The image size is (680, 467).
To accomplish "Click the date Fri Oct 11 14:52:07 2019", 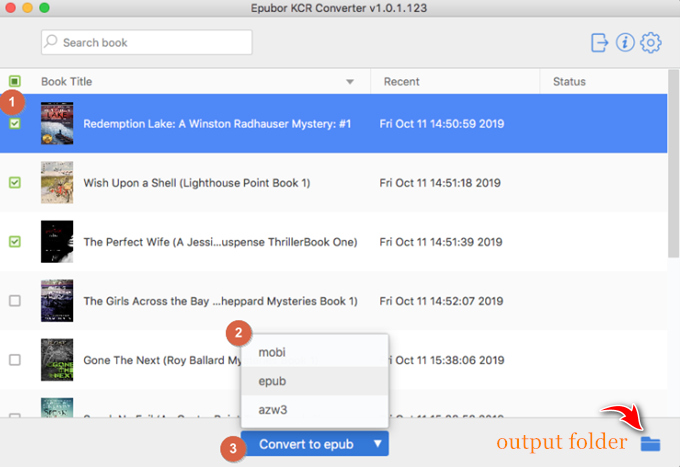I will pyautogui.click(x=441, y=301).
